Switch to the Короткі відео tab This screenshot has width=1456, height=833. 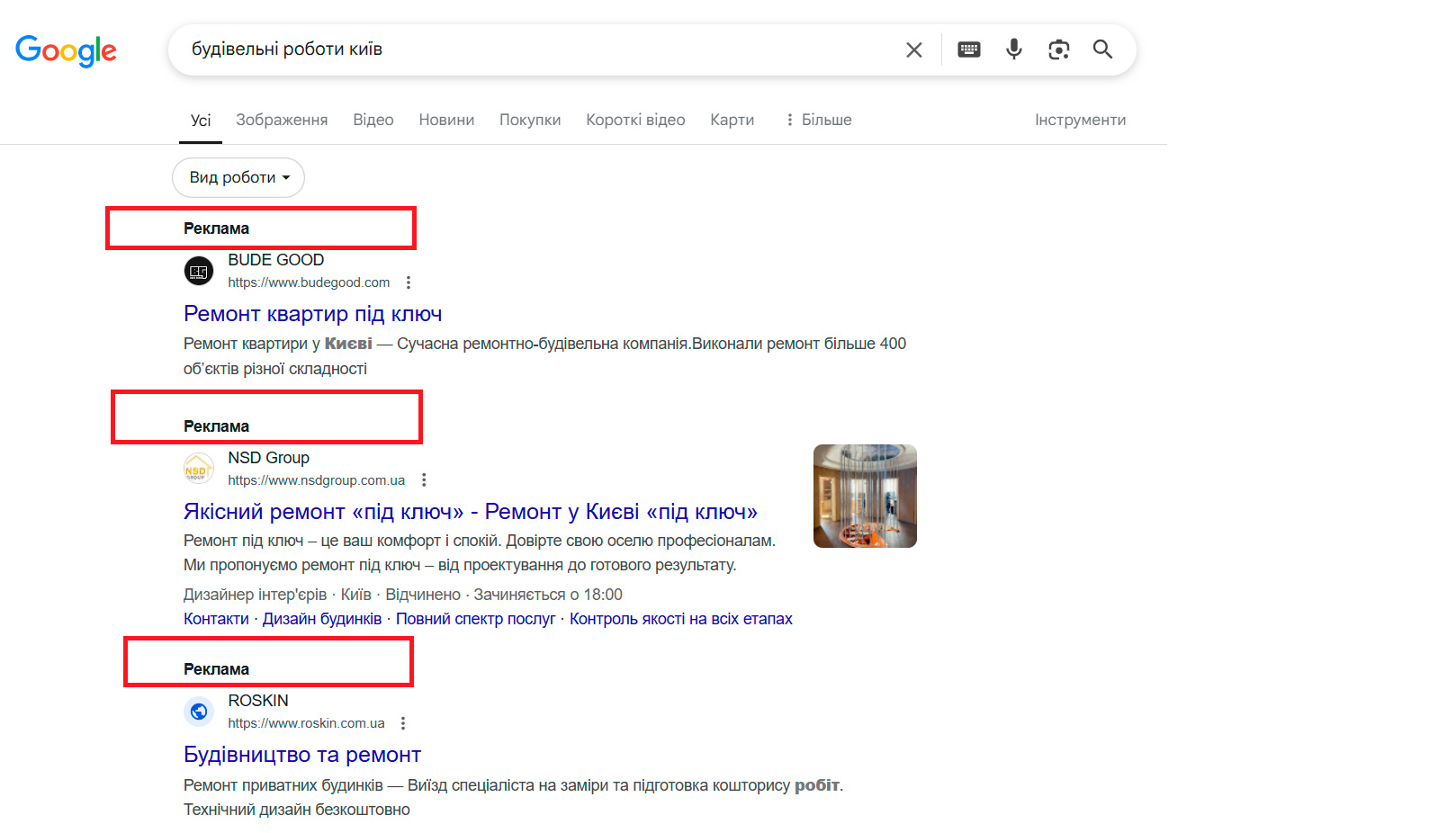click(635, 120)
